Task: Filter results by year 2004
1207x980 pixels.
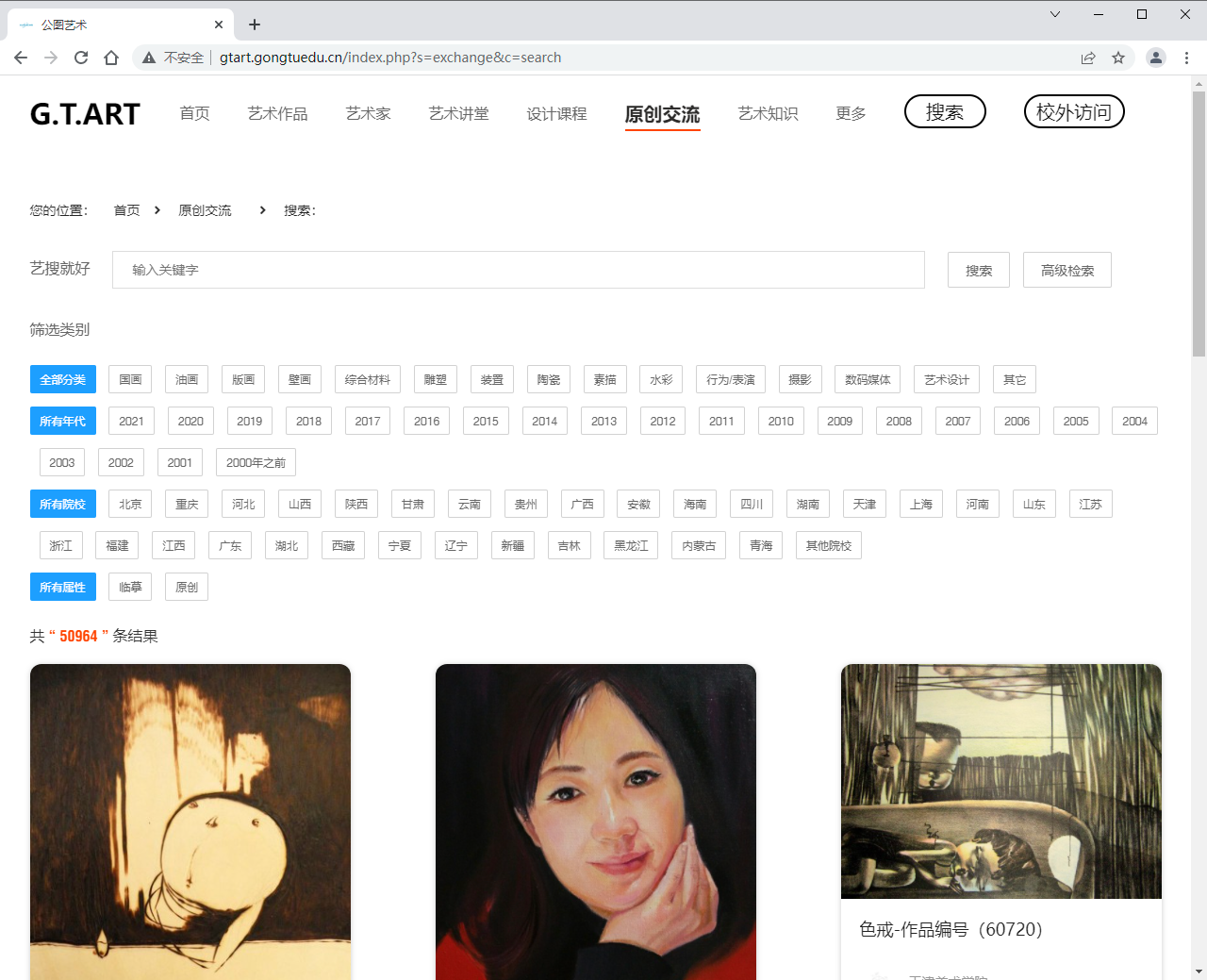Action: 1135,421
